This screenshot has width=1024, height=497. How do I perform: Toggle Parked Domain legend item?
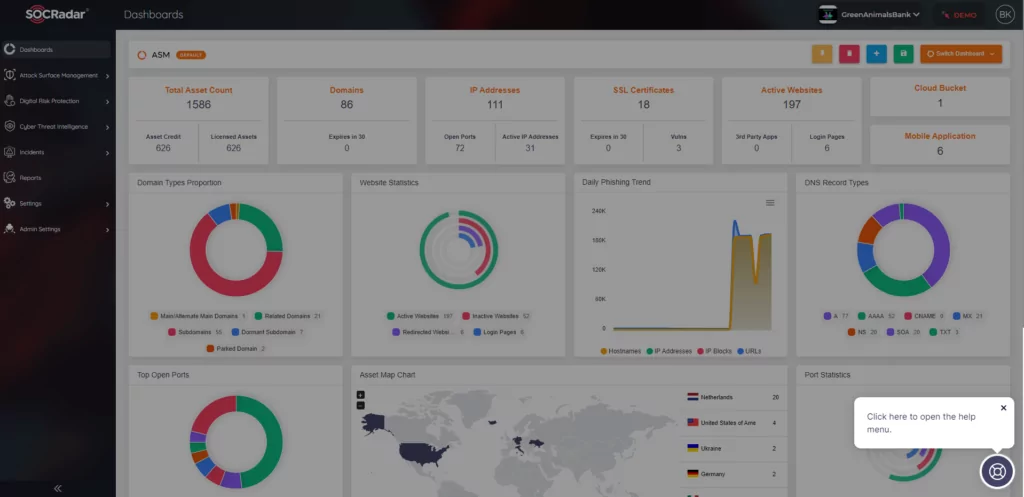tap(236, 349)
